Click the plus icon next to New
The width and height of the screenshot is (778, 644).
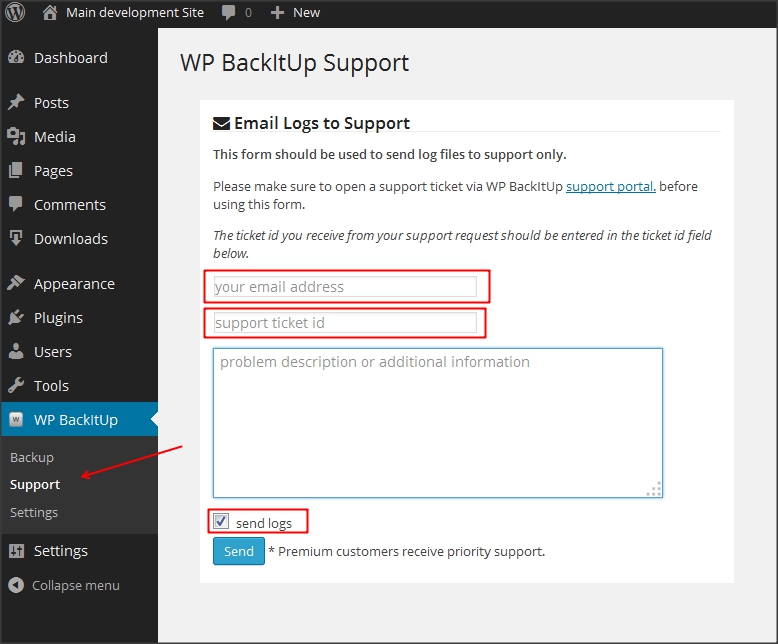pos(277,13)
